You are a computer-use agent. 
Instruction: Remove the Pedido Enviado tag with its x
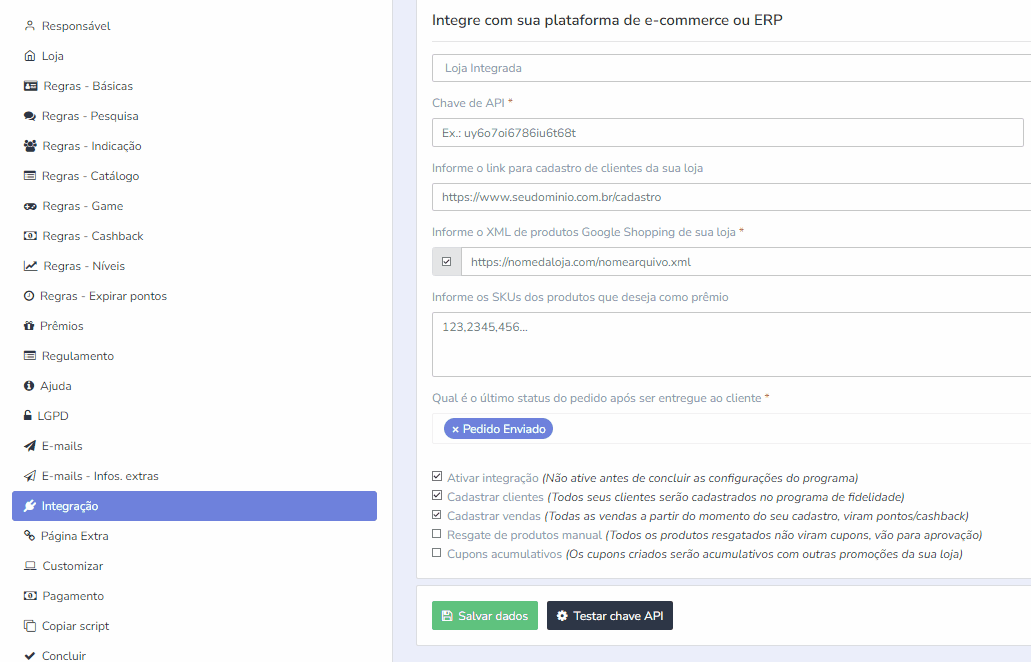click(455, 429)
